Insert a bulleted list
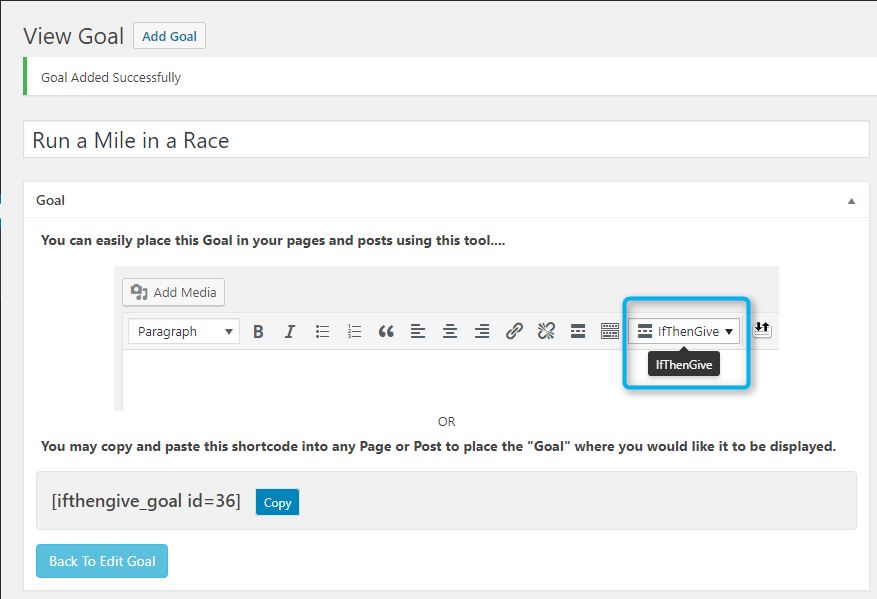 point(322,332)
